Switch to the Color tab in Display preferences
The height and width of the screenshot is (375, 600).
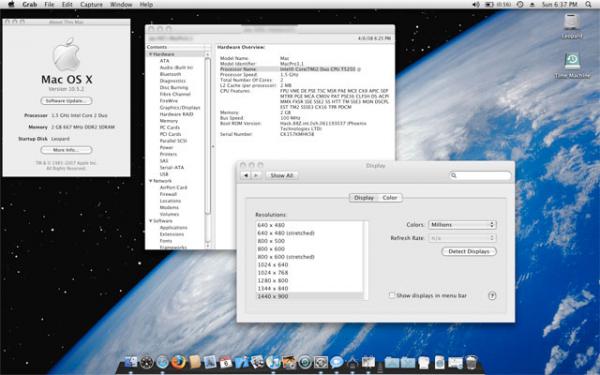point(390,198)
